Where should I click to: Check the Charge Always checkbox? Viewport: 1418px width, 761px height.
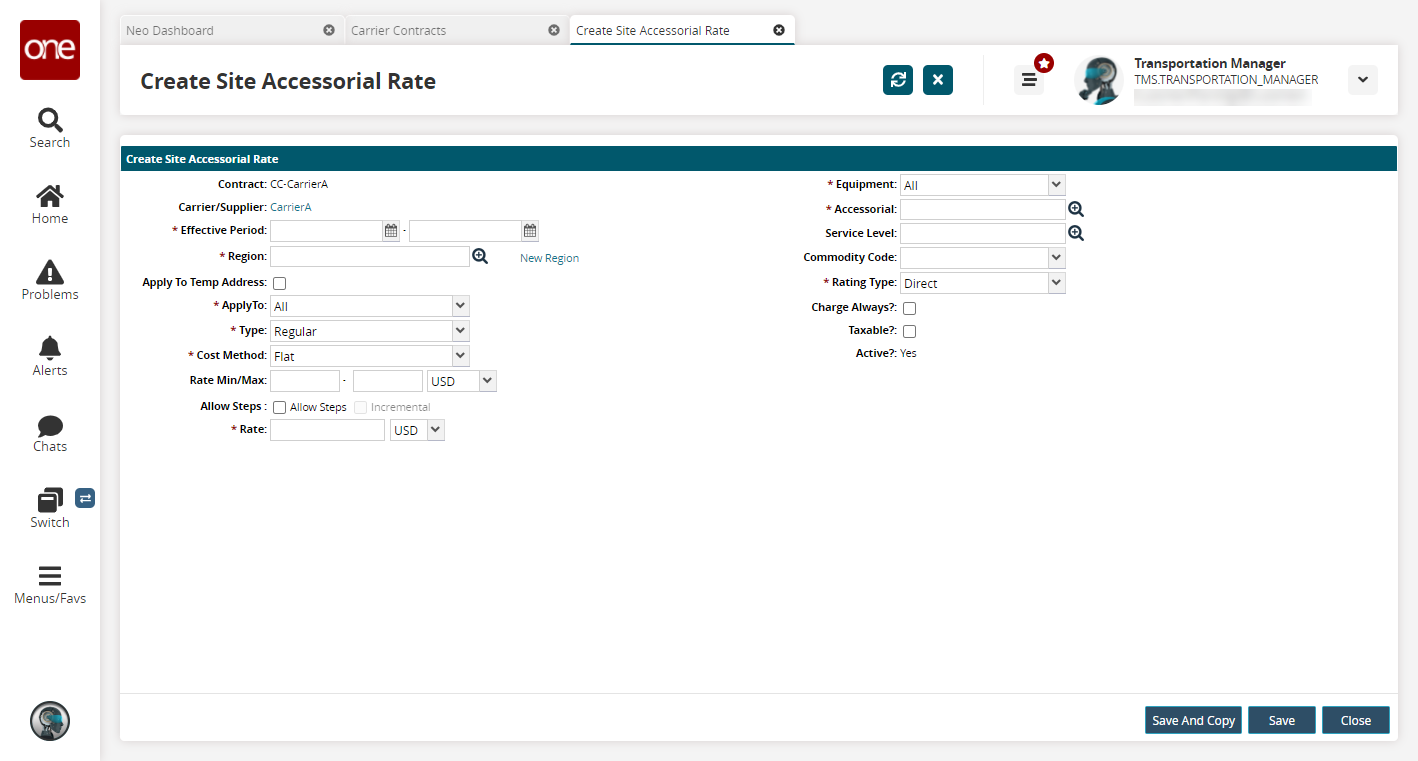pos(909,309)
